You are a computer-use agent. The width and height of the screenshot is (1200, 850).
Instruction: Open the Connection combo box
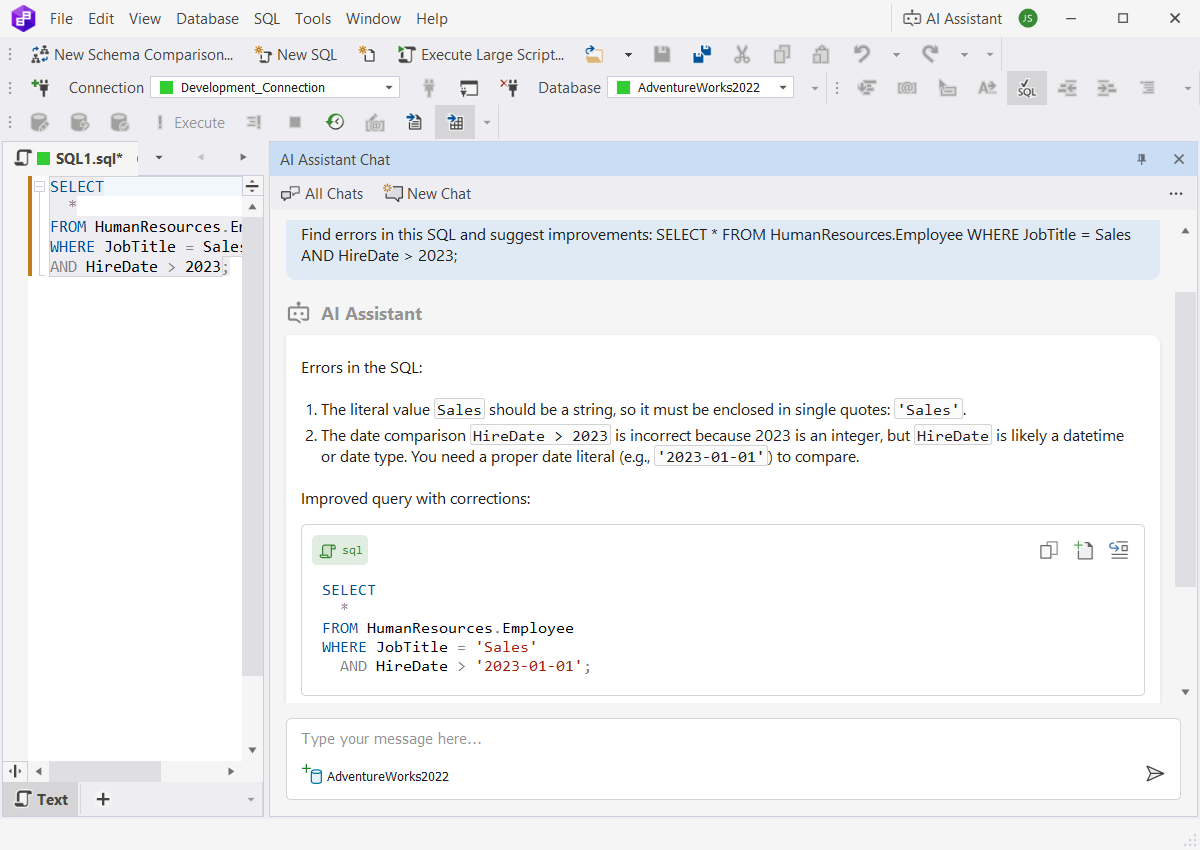coord(275,87)
